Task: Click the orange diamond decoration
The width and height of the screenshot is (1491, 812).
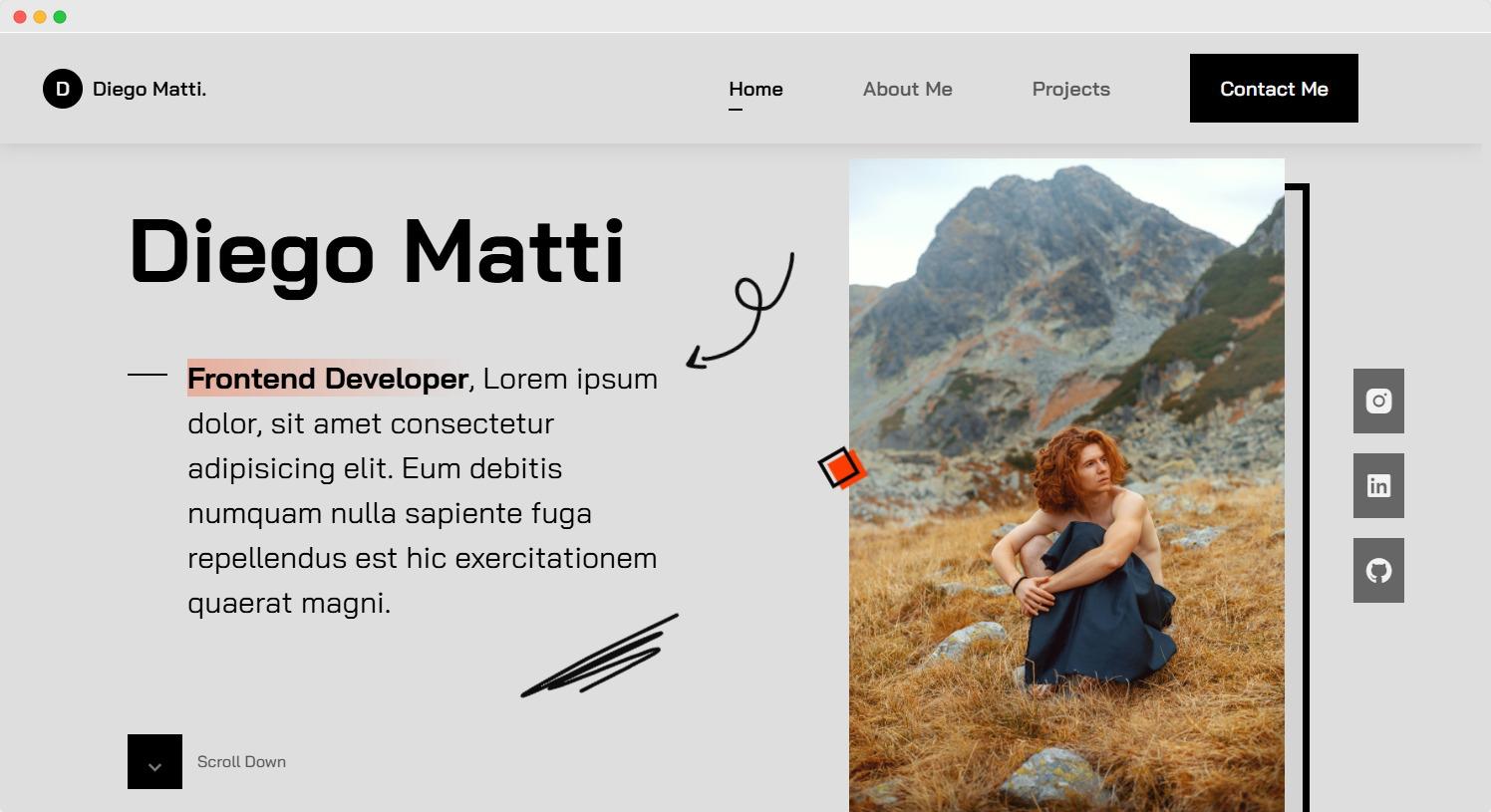Action: pos(841,467)
